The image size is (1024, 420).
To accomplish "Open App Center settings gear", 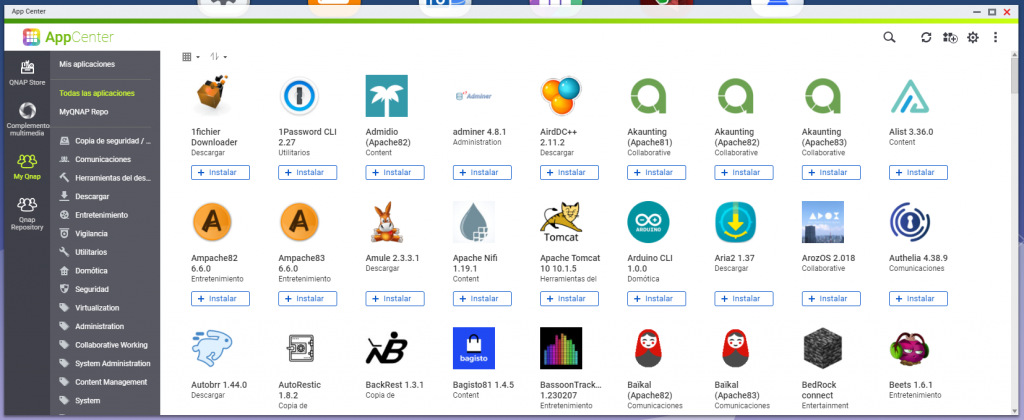I will (972, 37).
